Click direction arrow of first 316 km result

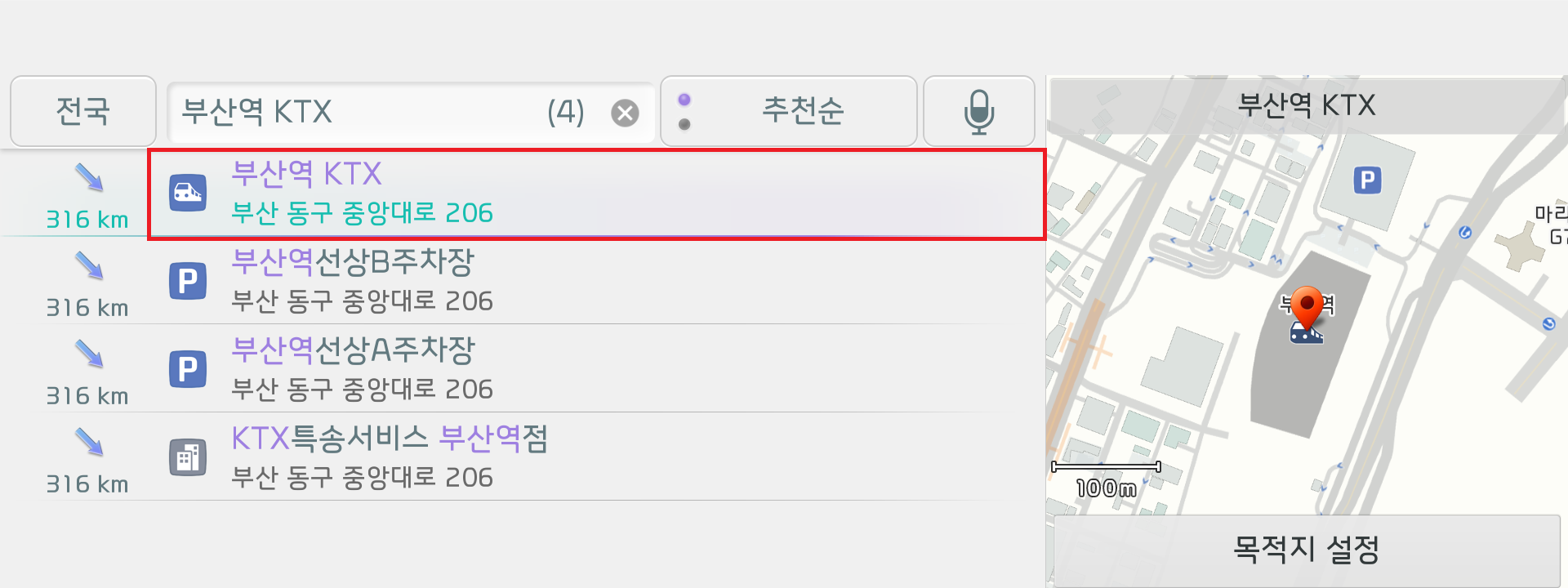tap(89, 177)
